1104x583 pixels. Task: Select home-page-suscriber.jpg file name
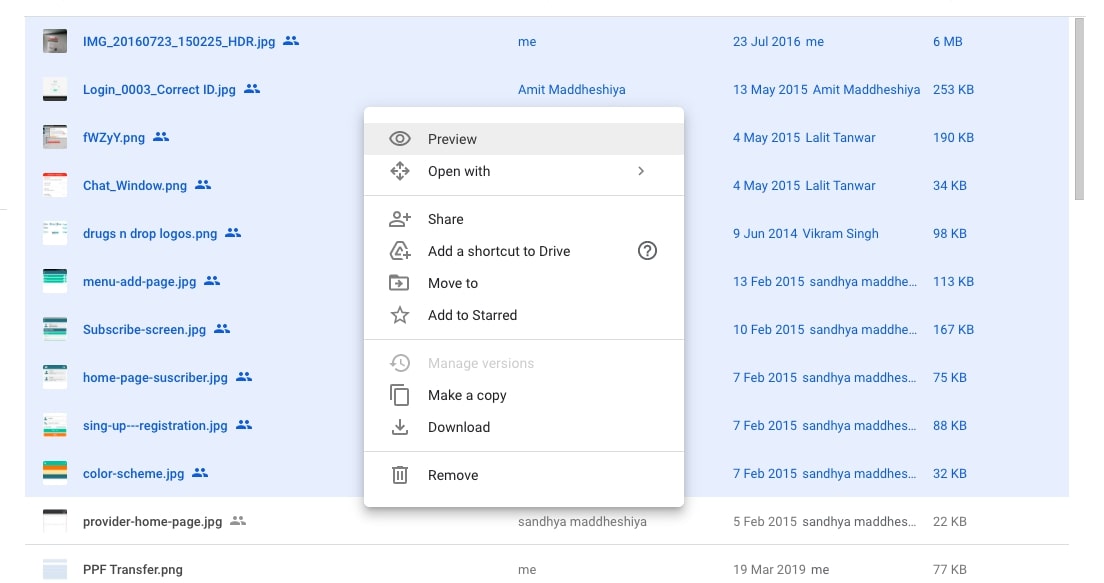pos(156,377)
